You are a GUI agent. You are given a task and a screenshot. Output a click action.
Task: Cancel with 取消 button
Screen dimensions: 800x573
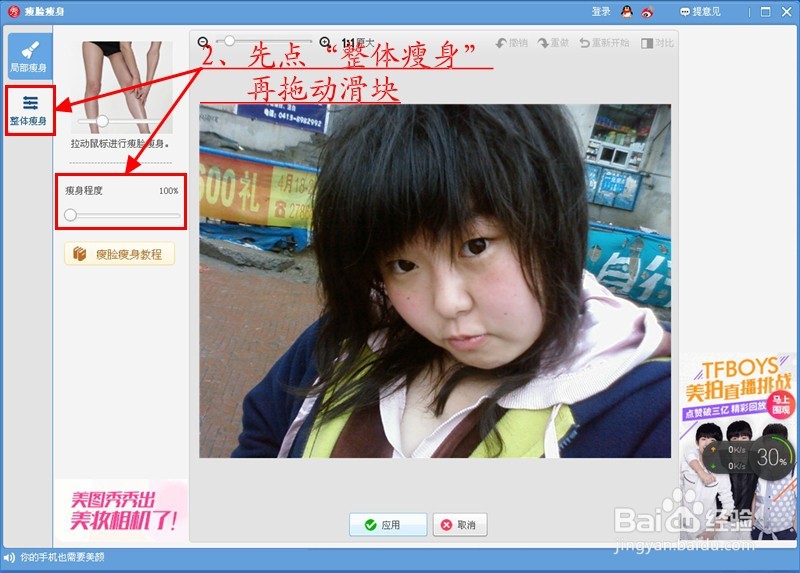point(460,525)
